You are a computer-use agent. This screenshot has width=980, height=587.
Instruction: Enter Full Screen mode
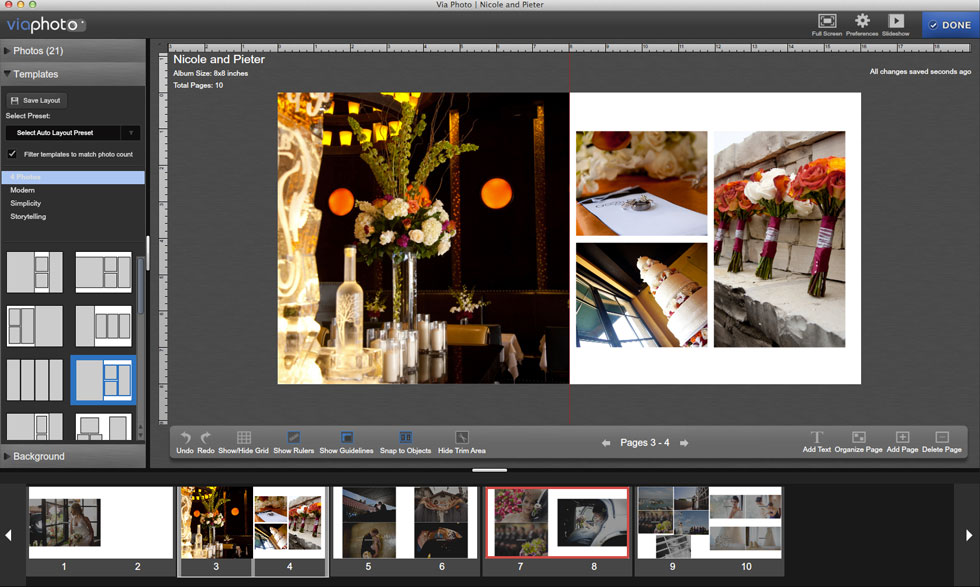click(x=827, y=21)
